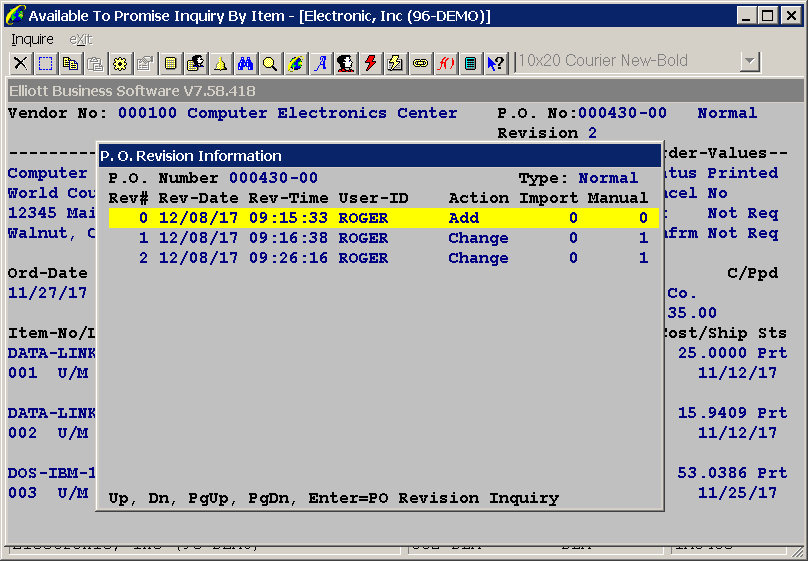This screenshot has width=808, height=561.
Task: Click the copy icon in toolbar
Action: point(70,63)
